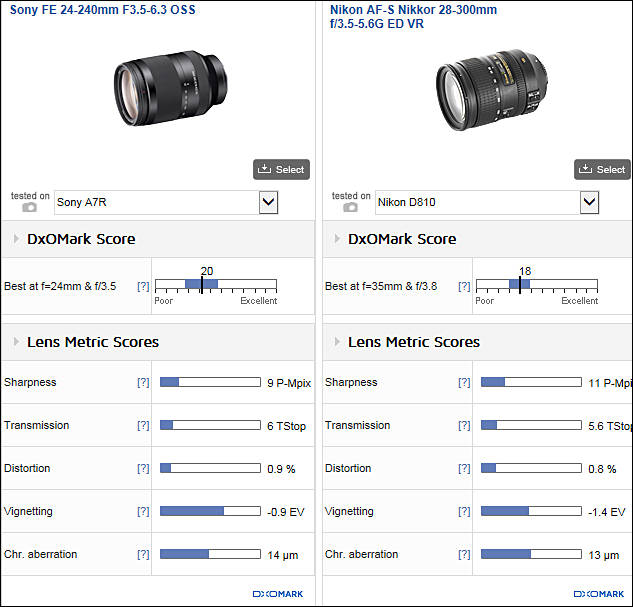Open the Sony FE 24-240mm F3.5-6.3 OSS lens link
Viewport: 633px width, 607px height.
coord(103,10)
